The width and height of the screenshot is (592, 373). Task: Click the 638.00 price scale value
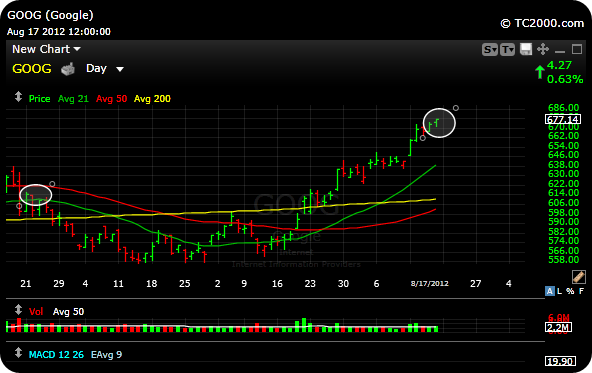click(x=563, y=165)
